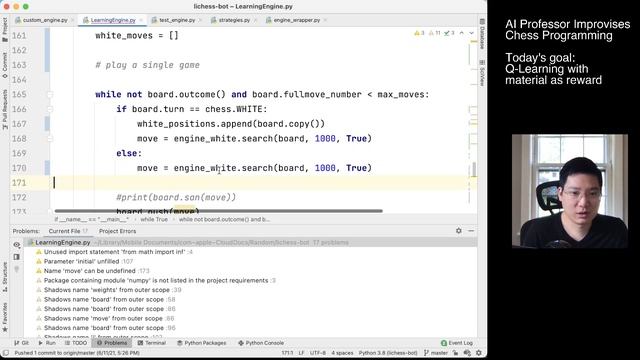Open the Project tool window sidebar button
Image resolution: width=640 pixels, height=360 pixels.
(x=5, y=30)
